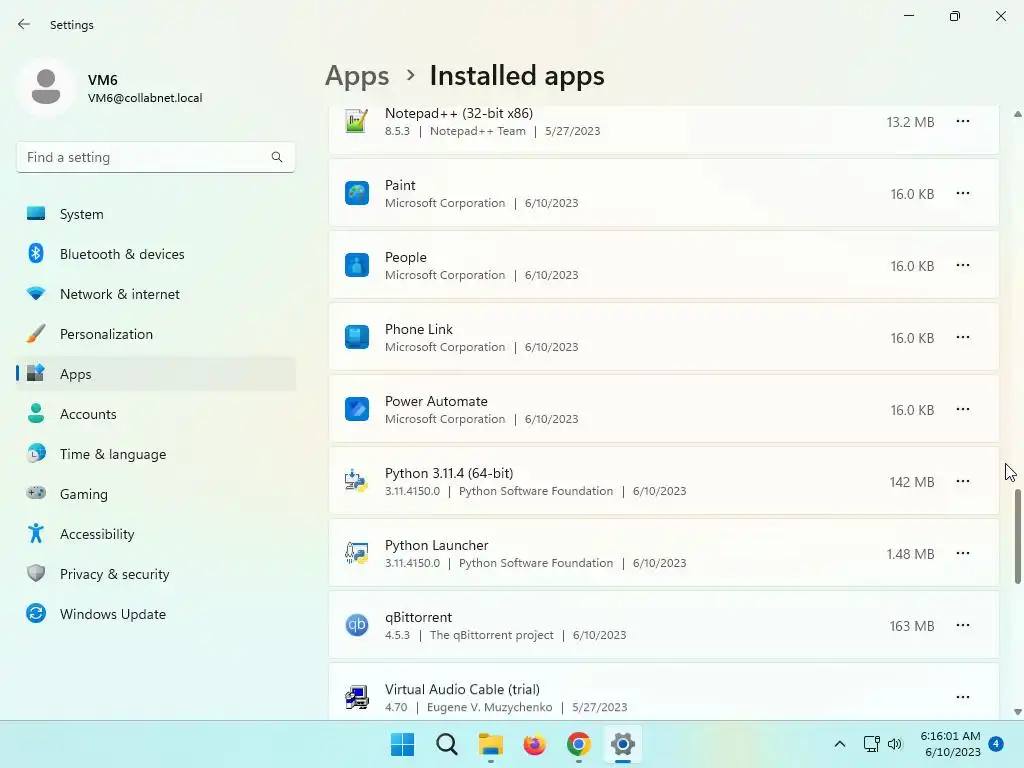Click the qBittorrent size 163 MB
This screenshot has height=768, width=1024.
(x=912, y=626)
